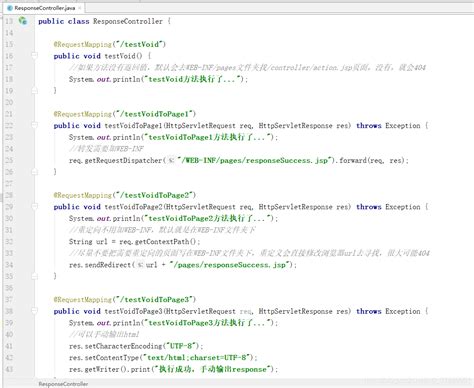474x388 pixels.
Task: Collapse the testVoidToPage3 method at line 38
Action: [34, 311]
